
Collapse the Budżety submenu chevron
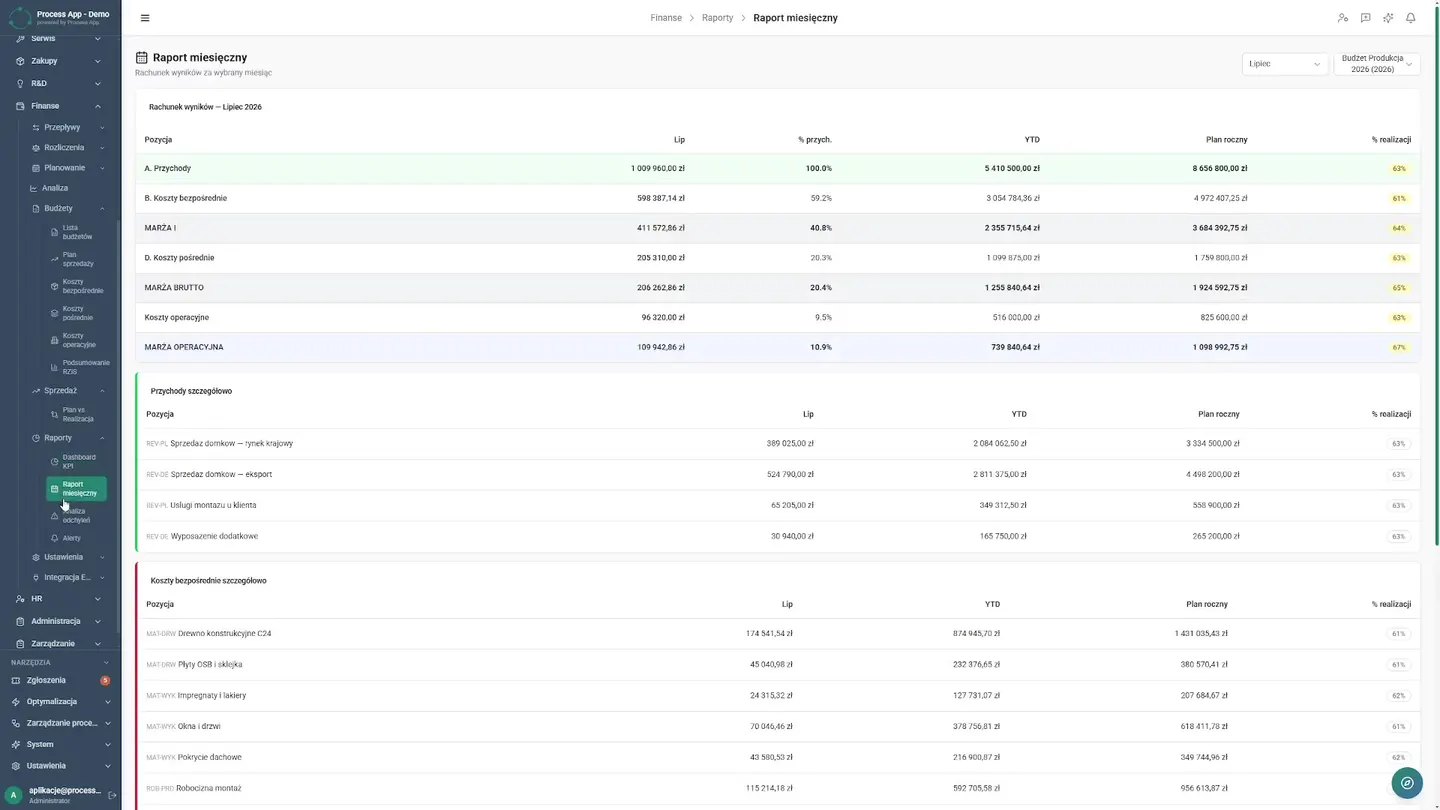click(102, 209)
